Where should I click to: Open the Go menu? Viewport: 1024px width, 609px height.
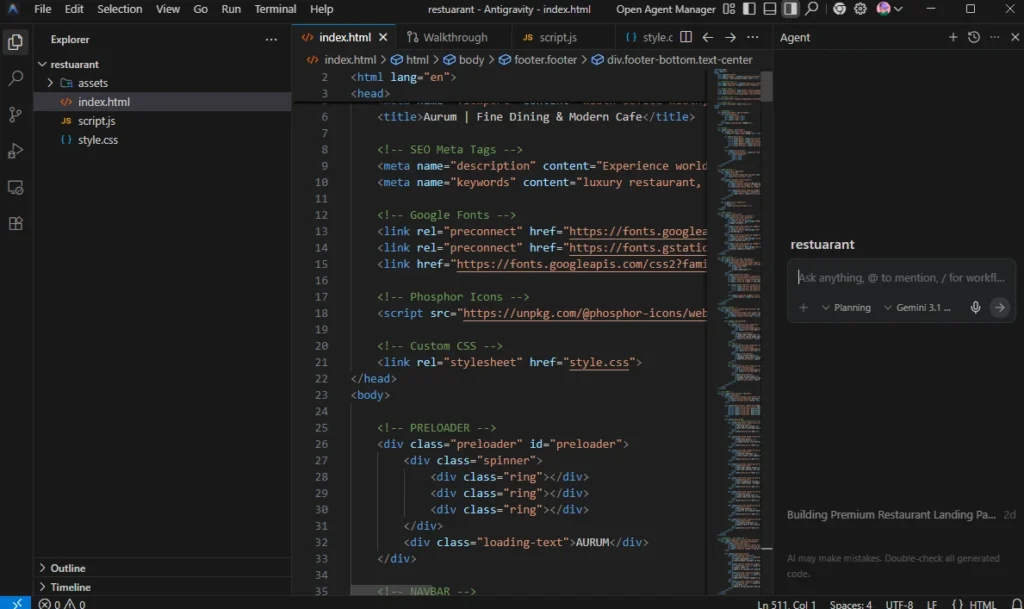[200, 9]
